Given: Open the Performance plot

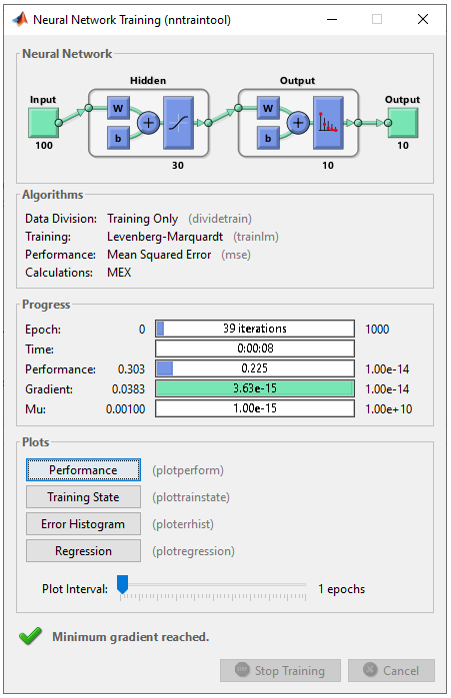Looking at the screenshot, I should click(83, 470).
